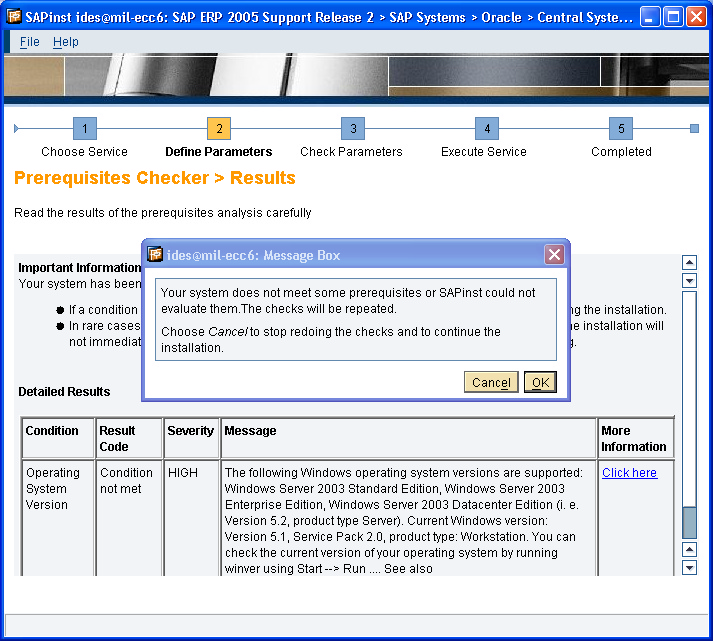Click the SAPinst icon in main title bar
The image size is (713, 641).
pos(15,17)
